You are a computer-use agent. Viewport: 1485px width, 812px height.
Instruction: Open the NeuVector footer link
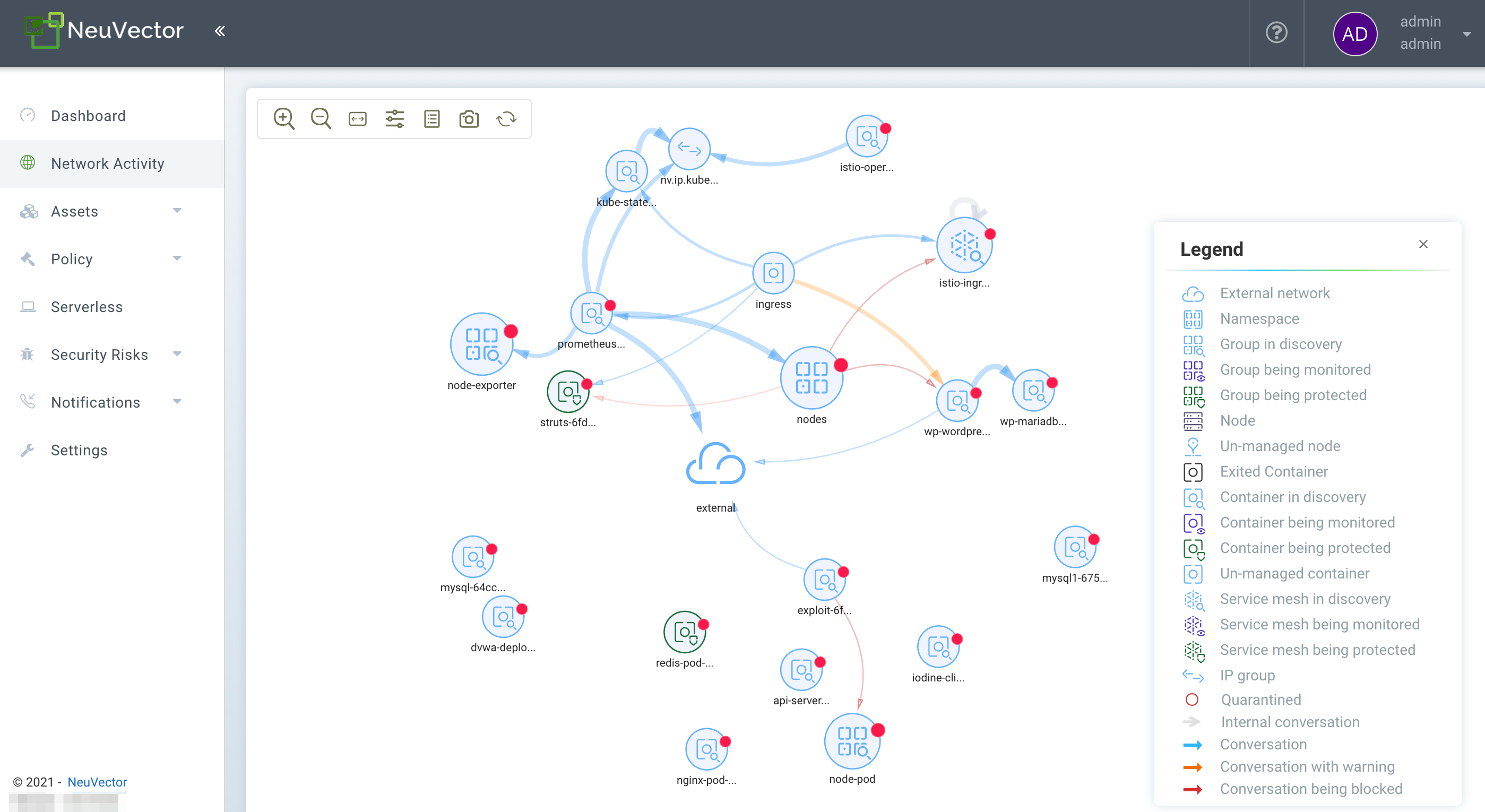tap(97, 781)
